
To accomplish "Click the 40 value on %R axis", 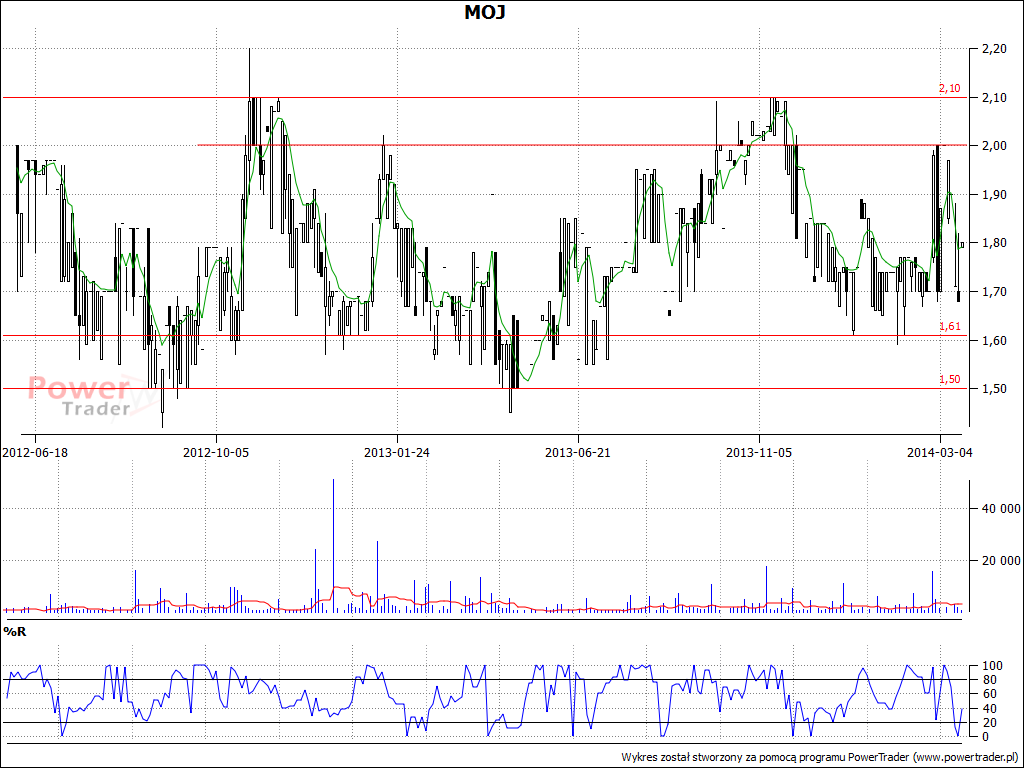I will (x=987, y=709).
